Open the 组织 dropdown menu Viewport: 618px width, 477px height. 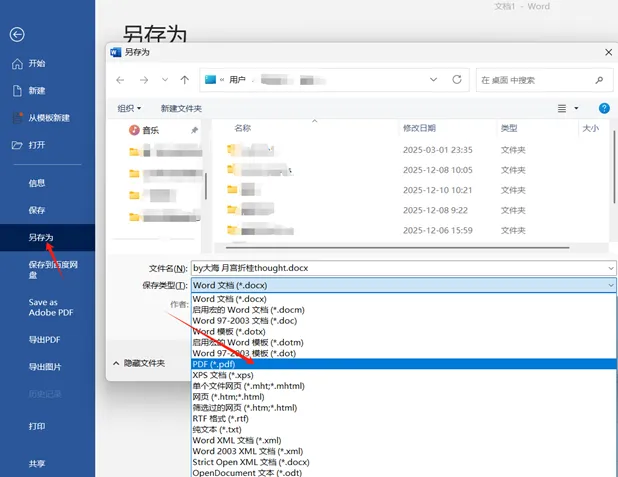click(129, 108)
